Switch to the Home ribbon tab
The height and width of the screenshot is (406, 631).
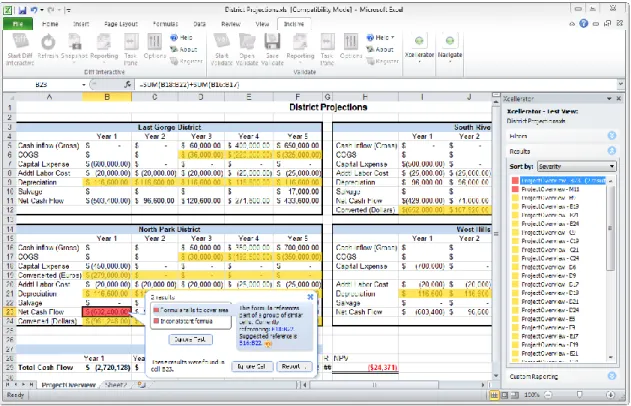50,24
